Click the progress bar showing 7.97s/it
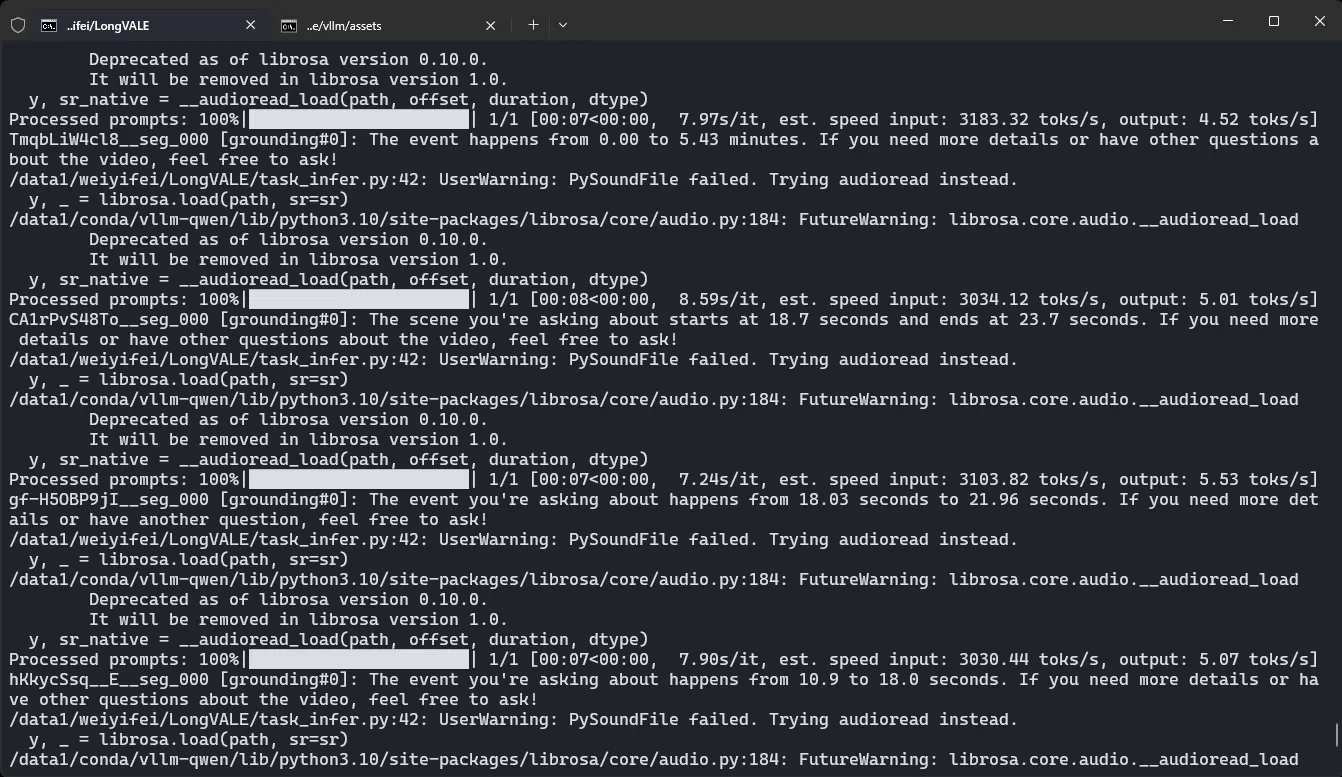Image resolution: width=1342 pixels, height=777 pixels. [358, 120]
